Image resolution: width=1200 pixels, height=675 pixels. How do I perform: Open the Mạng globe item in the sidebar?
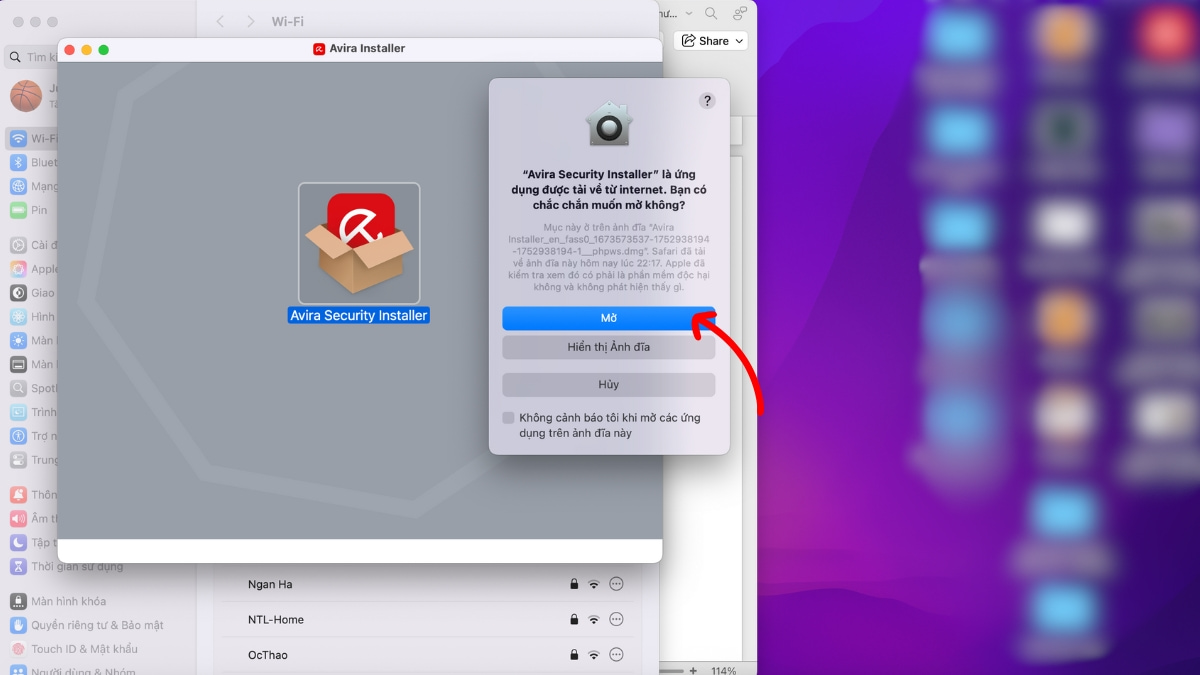point(31,186)
